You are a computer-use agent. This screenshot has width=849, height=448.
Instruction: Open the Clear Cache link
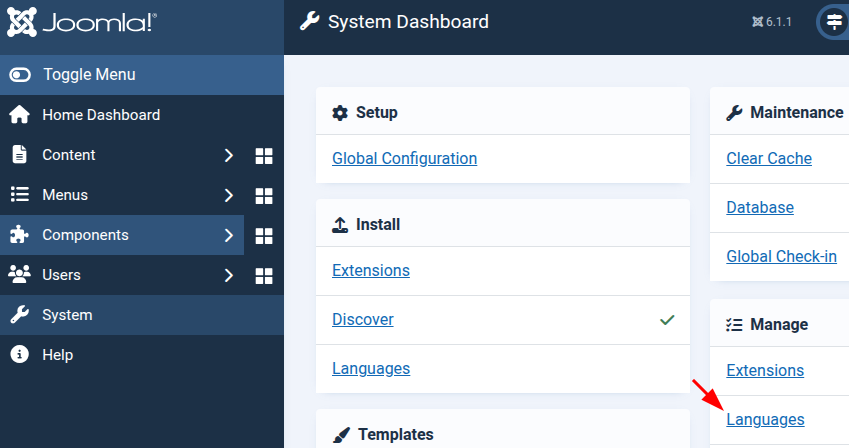click(x=769, y=158)
